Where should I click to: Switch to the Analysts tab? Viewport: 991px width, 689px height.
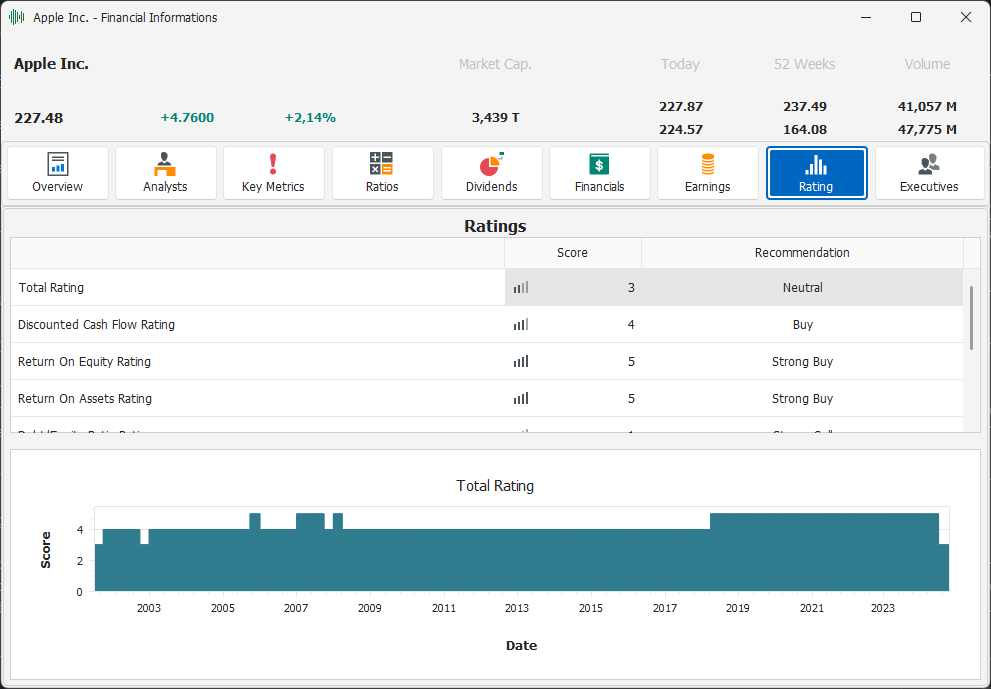point(166,173)
